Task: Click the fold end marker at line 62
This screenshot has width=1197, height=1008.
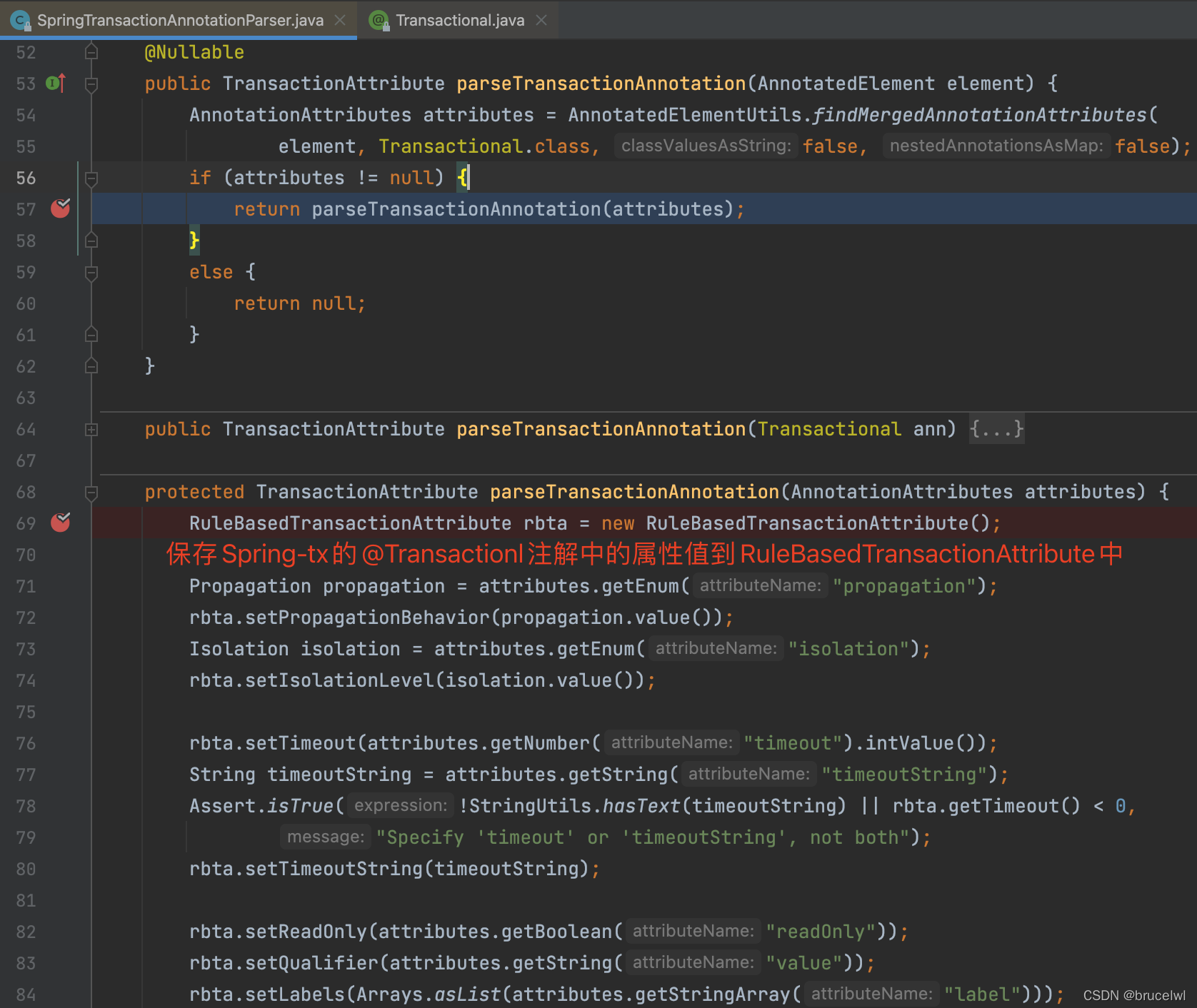Action: pyautogui.click(x=91, y=366)
